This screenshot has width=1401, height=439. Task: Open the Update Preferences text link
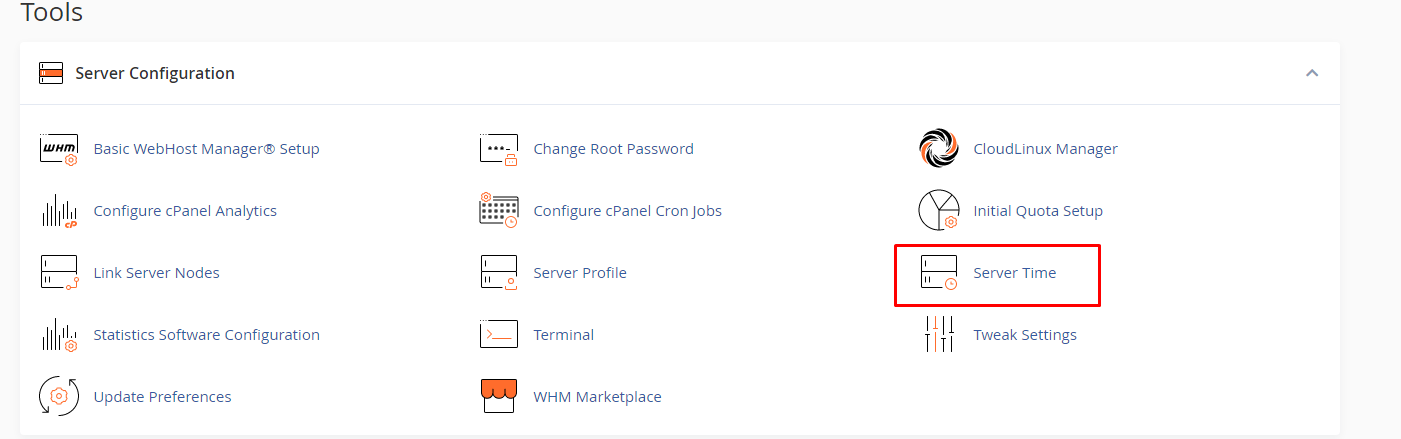click(x=162, y=397)
